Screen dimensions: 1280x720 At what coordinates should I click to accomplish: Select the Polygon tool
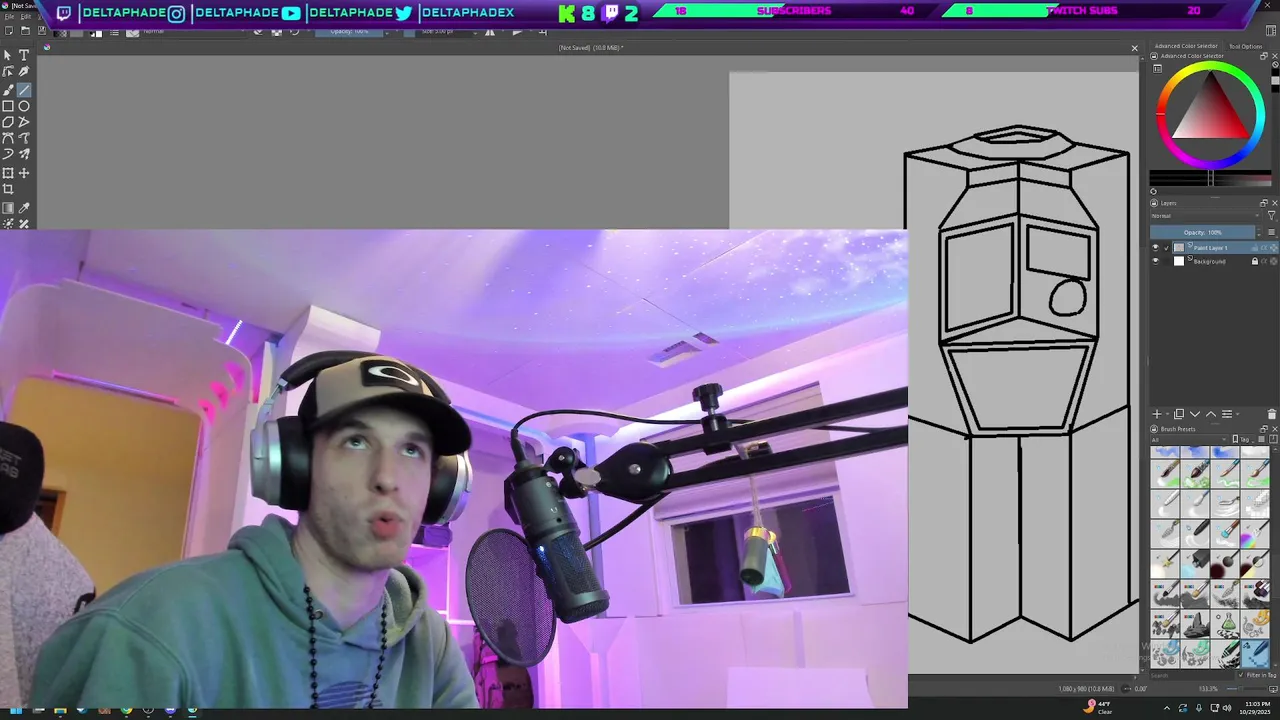[8, 122]
